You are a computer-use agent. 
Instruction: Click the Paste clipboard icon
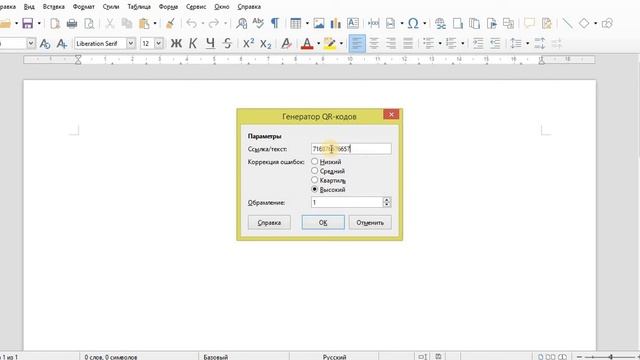point(144,23)
